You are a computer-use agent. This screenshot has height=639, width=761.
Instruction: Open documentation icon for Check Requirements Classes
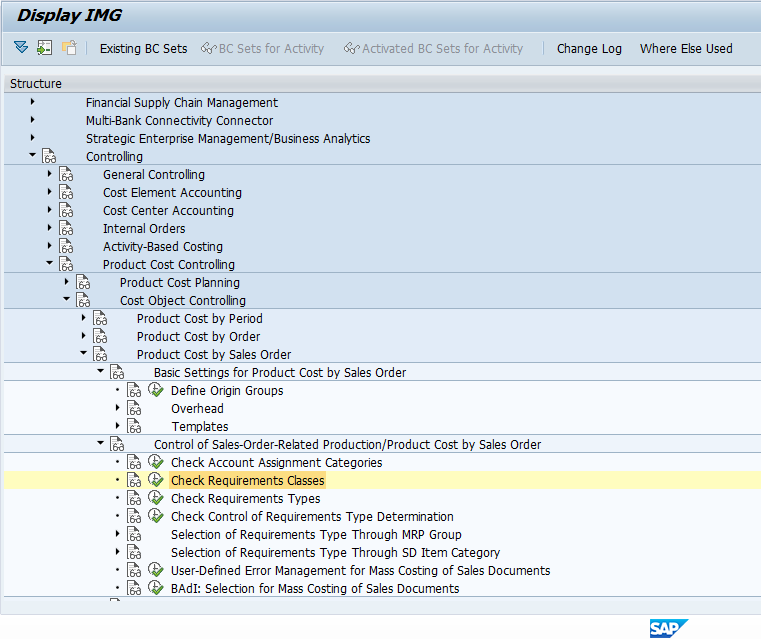(x=134, y=480)
